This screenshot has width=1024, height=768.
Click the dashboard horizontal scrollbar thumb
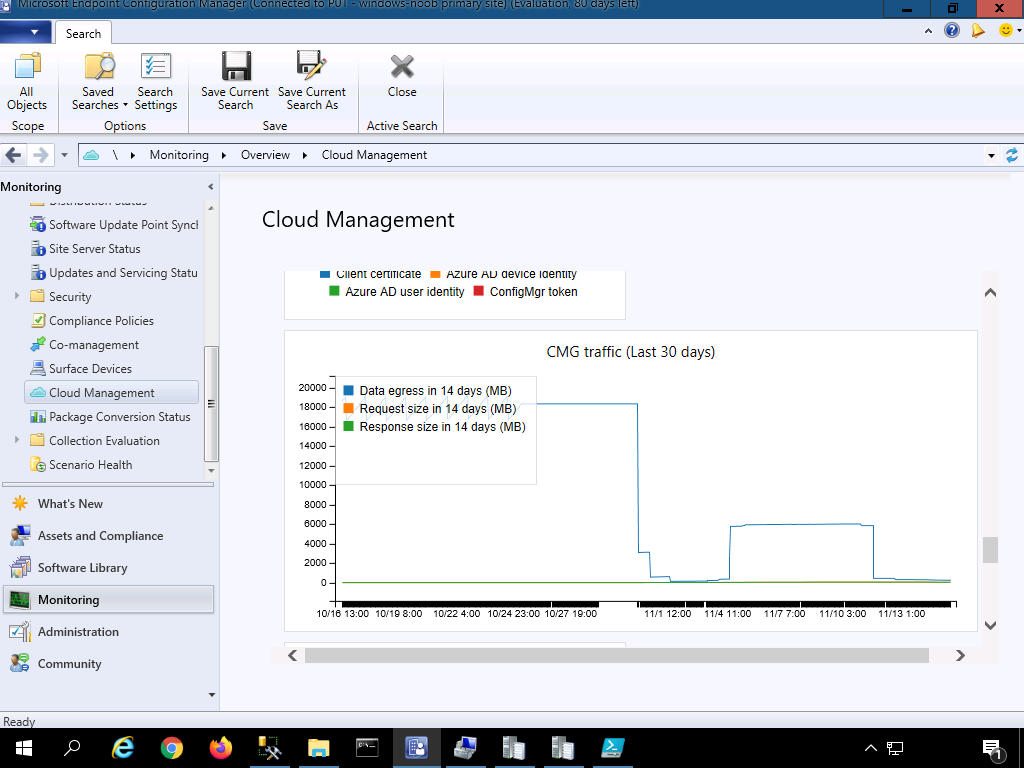(x=616, y=656)
